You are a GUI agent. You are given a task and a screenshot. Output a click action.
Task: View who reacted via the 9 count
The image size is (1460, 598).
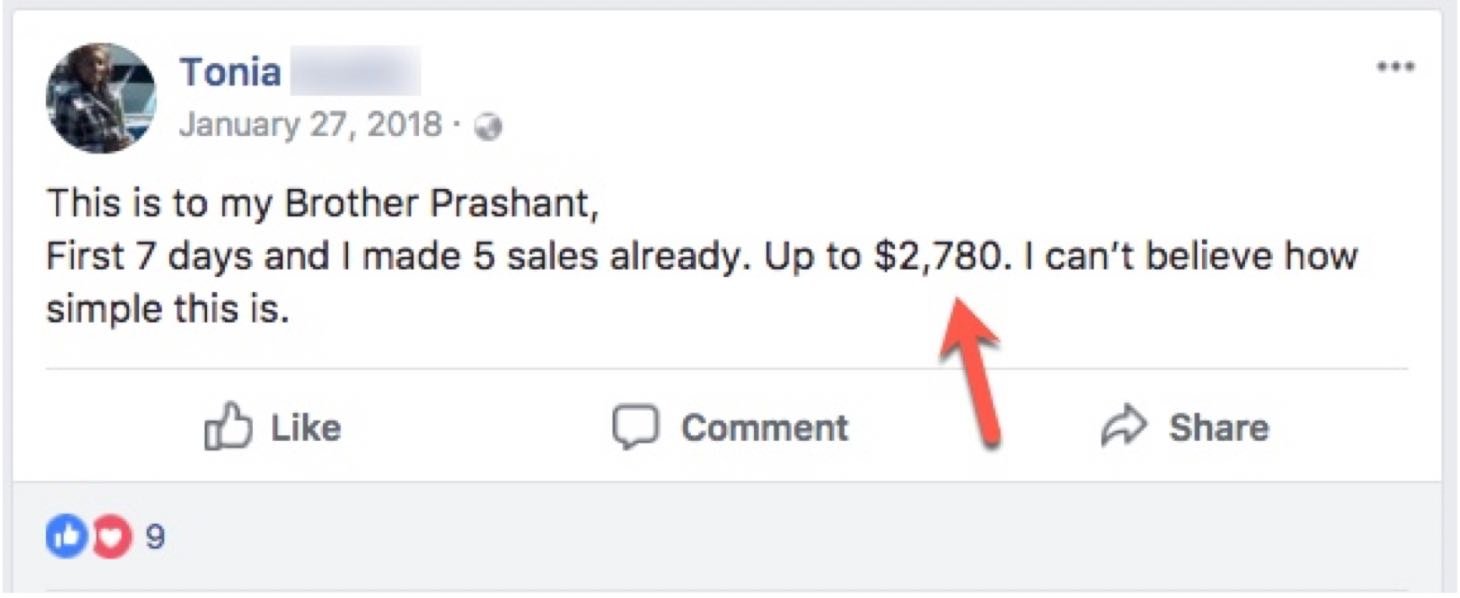pos(155,538)
